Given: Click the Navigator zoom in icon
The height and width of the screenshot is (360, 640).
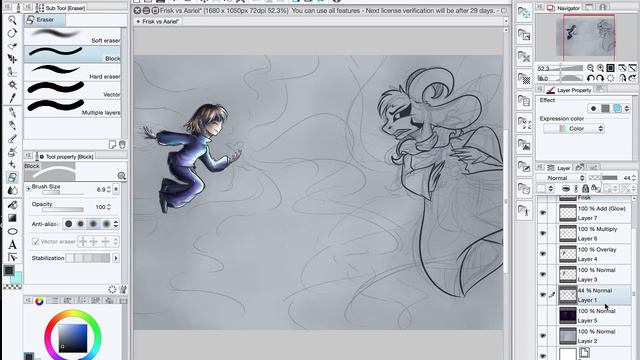Looking at the screenshot, I should click(600, 68).
